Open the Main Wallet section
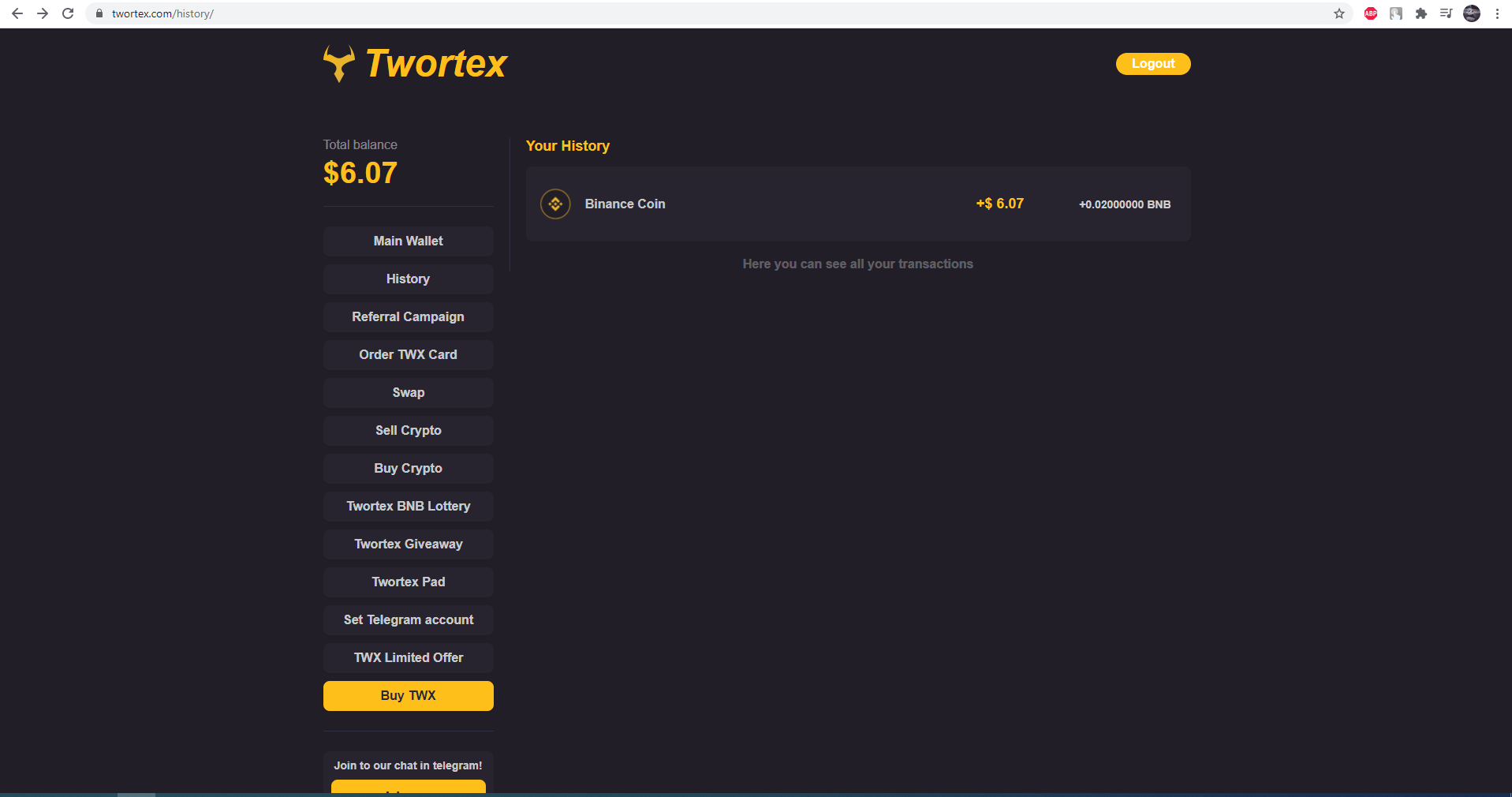 point(409,241)
